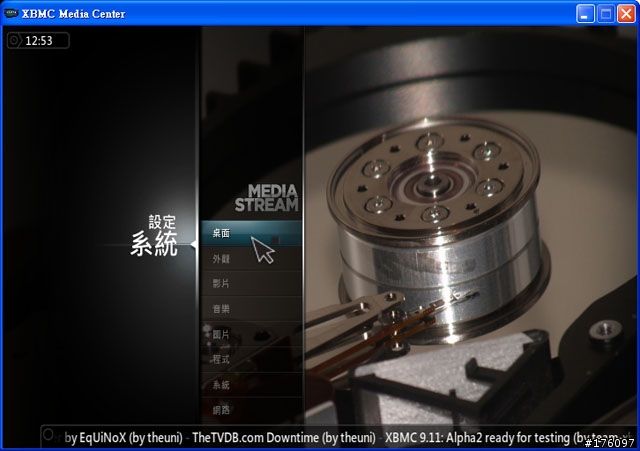The height and width of the screenshot is (451, 640).
Task: Open the 系統 submenu entry
Action: (x=251, y=384)
